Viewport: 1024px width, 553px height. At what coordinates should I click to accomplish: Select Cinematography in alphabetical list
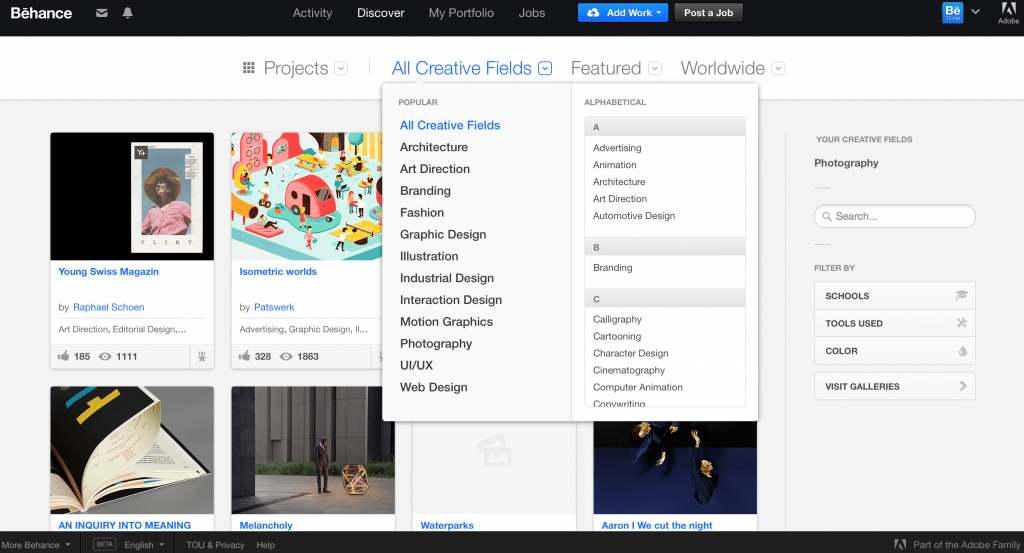pos(629,370)
